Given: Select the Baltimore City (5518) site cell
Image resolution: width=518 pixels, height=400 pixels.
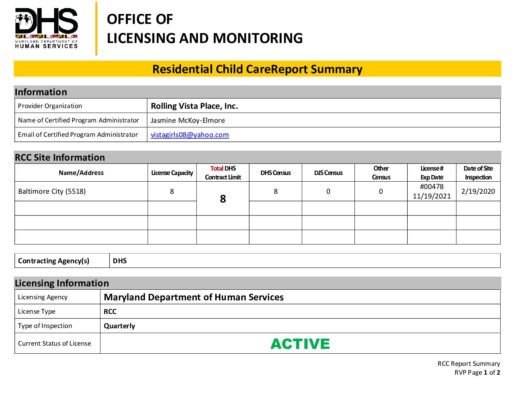Looking at the screenshot, I should [52, 191].
